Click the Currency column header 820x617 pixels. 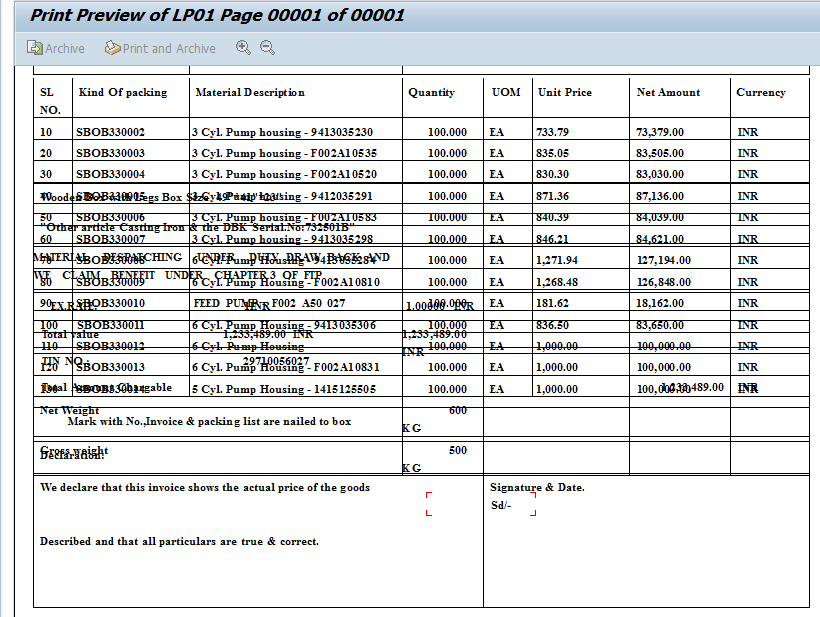(x=761, y=93)
